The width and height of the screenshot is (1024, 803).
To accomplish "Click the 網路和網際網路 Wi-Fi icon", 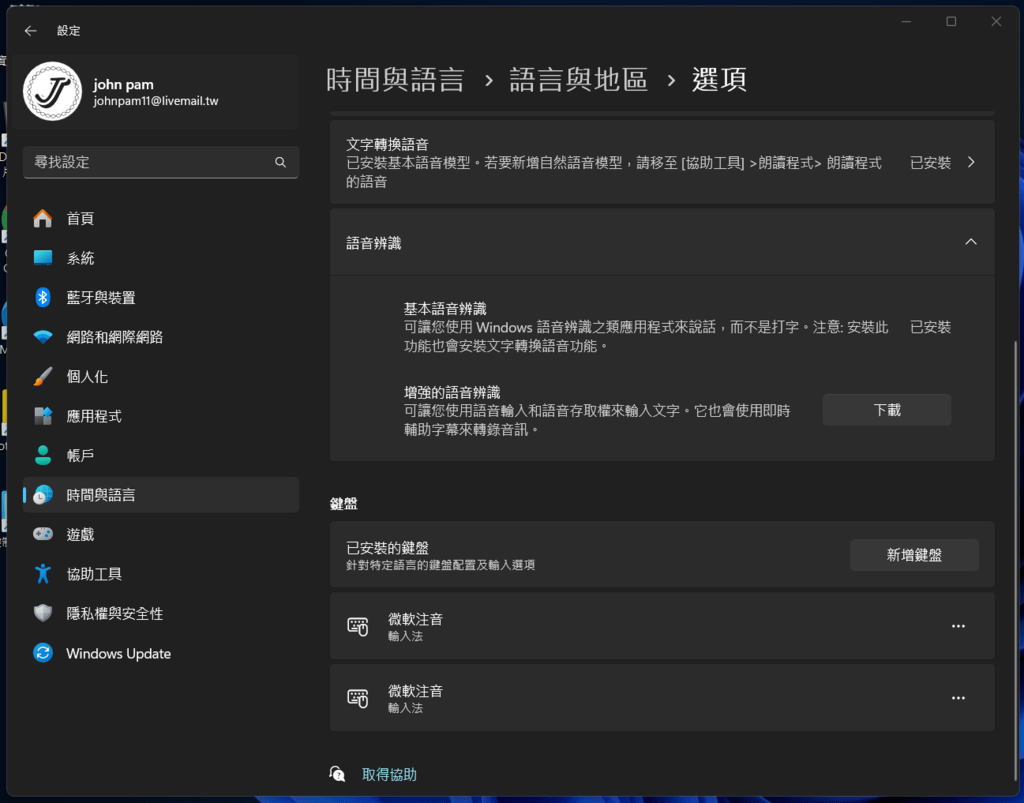I will (43, 337).
